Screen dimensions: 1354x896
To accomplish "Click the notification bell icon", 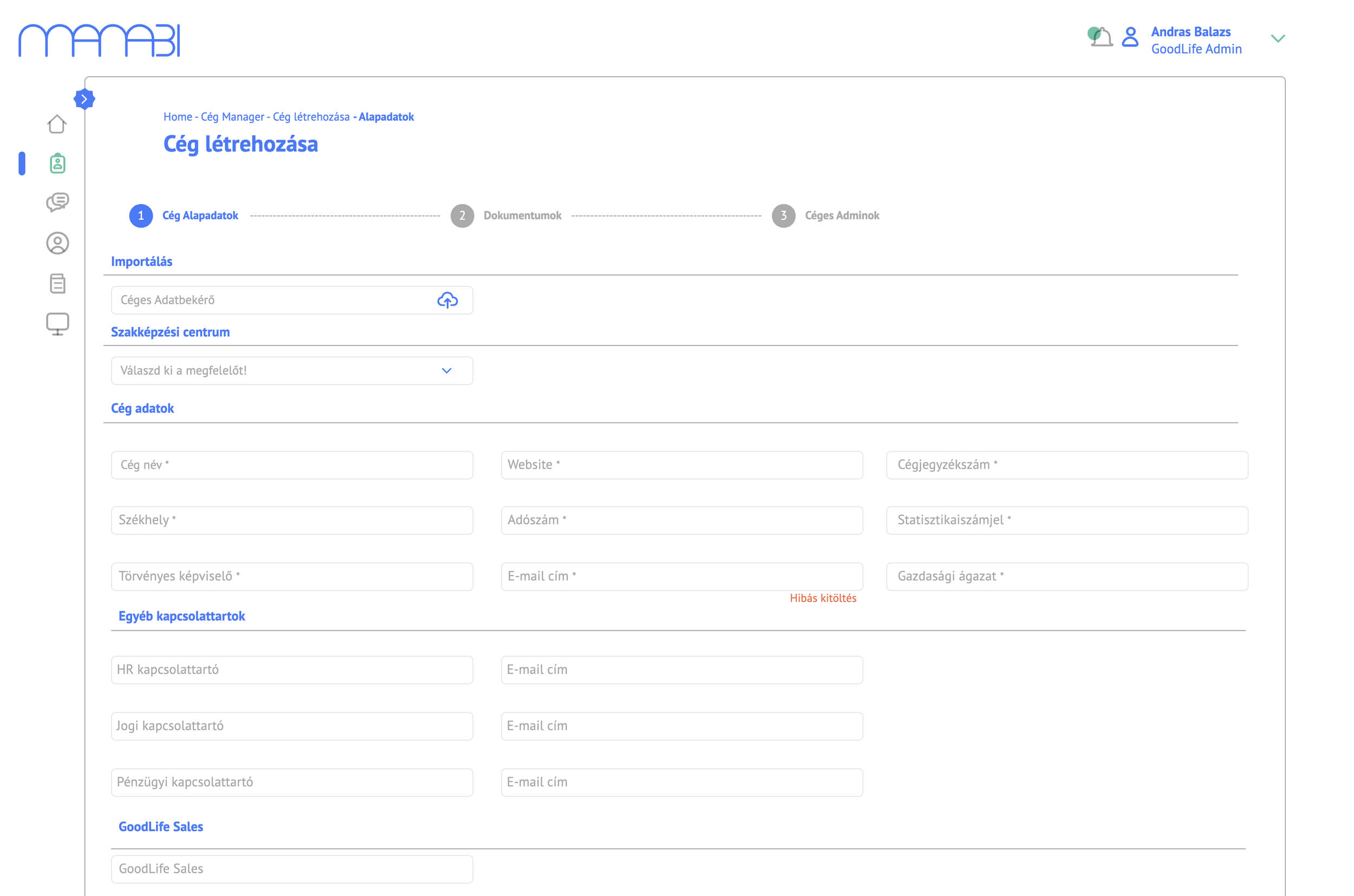I will click(1101, 37).
